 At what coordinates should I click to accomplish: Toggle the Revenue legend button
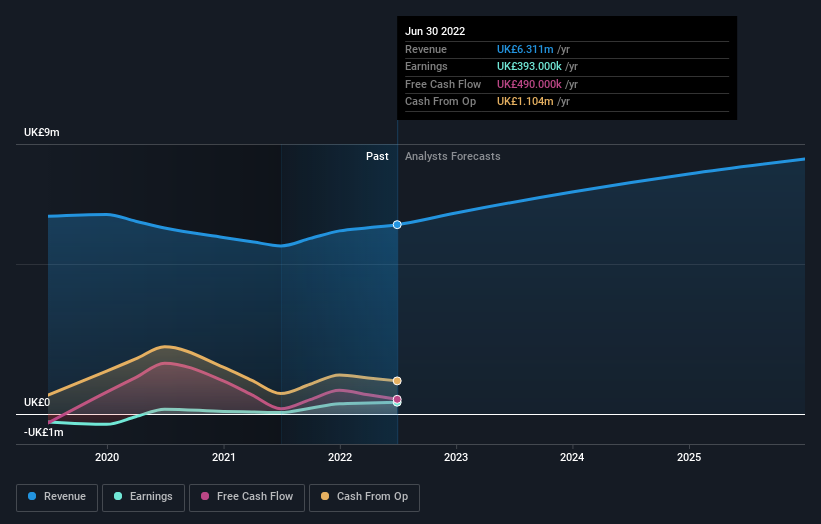57,497
